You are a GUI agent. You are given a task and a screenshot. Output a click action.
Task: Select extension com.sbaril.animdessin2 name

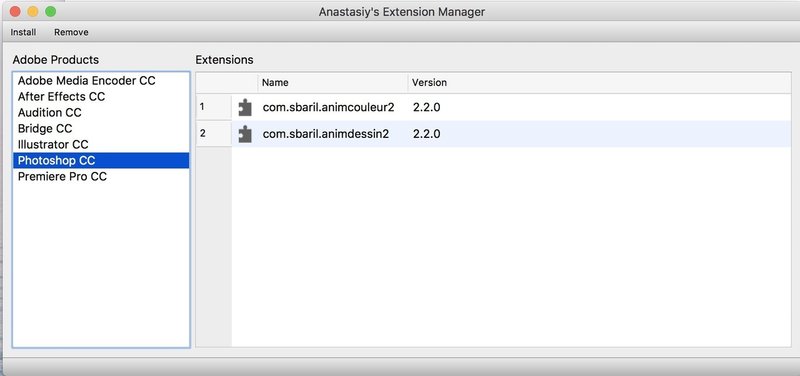click(326, 134)
